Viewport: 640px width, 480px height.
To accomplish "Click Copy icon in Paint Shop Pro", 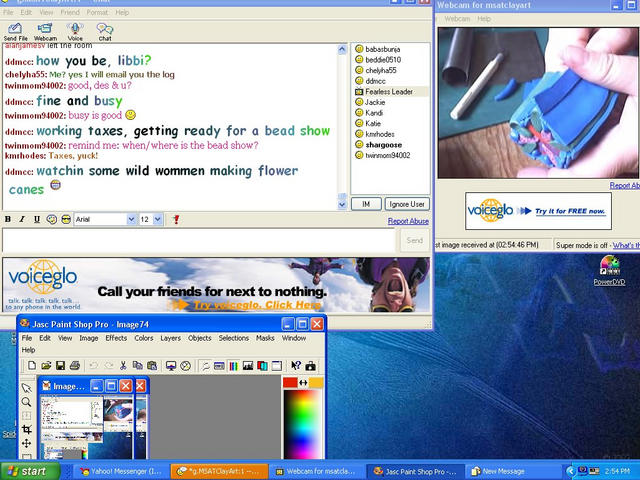I will pyautogui.click(x=138, y=366).
